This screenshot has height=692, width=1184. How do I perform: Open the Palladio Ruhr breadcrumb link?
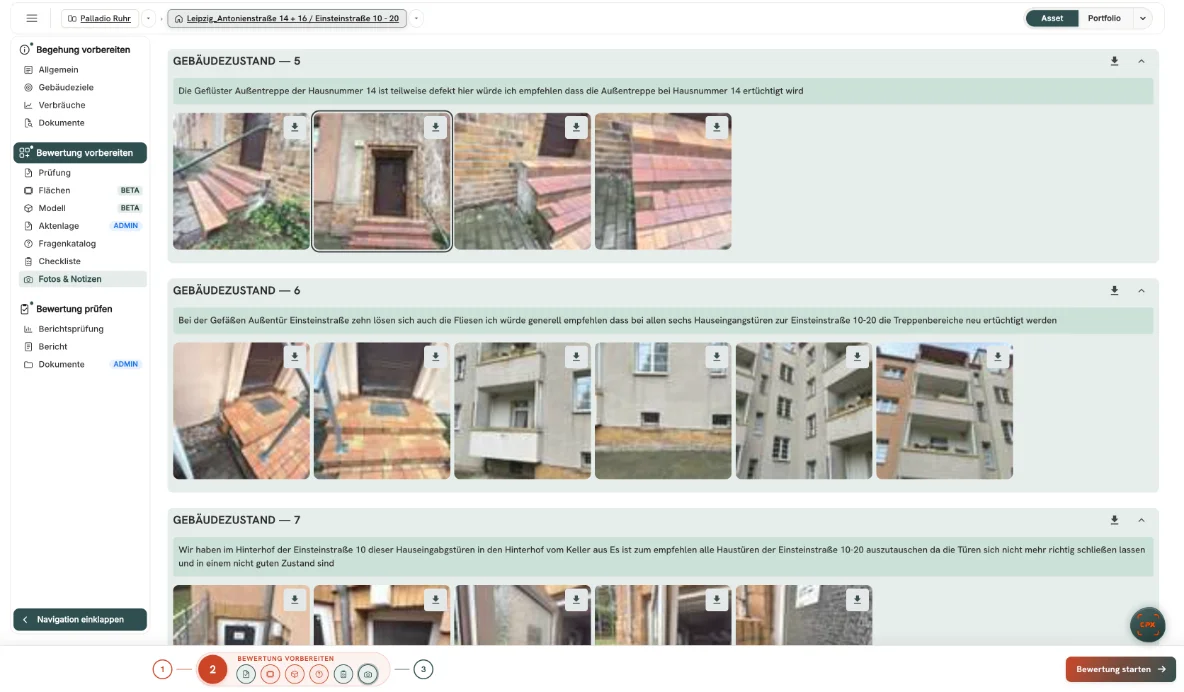tap(99, 19)
